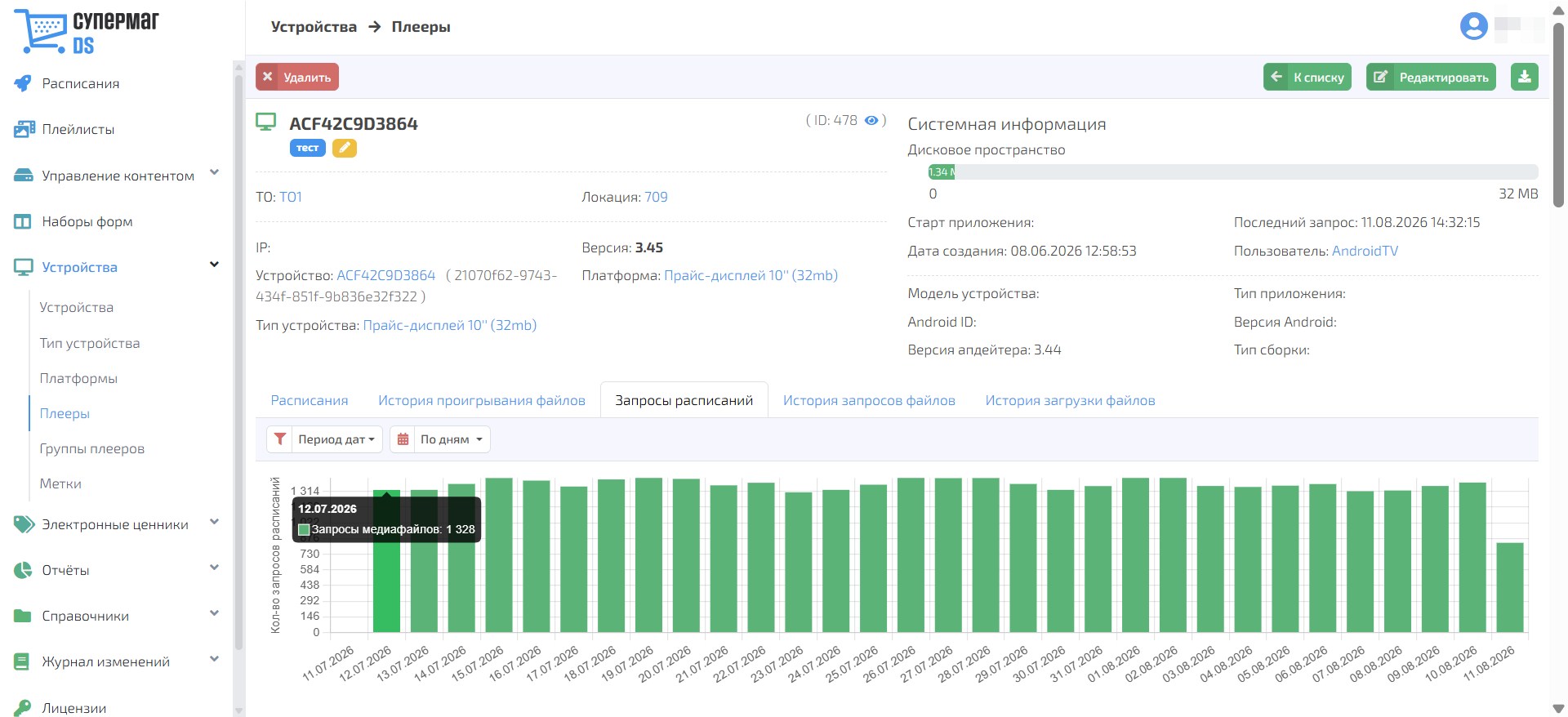
Task: Open the По дням grouping dropdown
Action: 440,439
